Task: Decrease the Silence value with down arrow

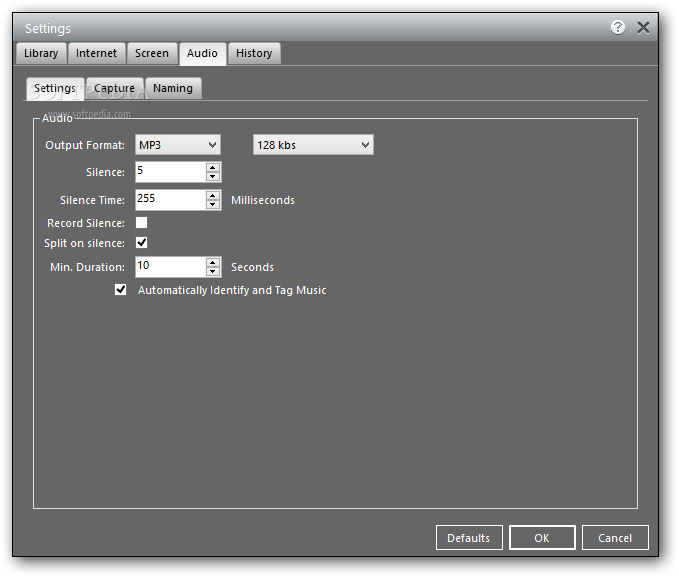Action: pos(213,177)
